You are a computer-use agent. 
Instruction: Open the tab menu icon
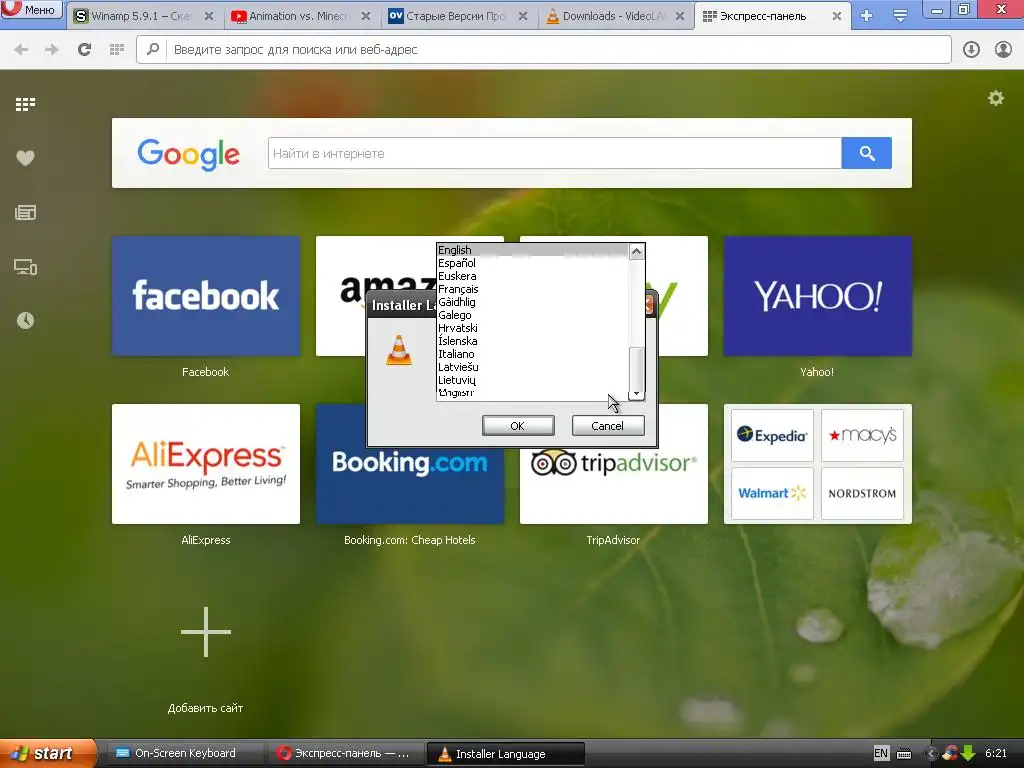click(x=900, y=16)
